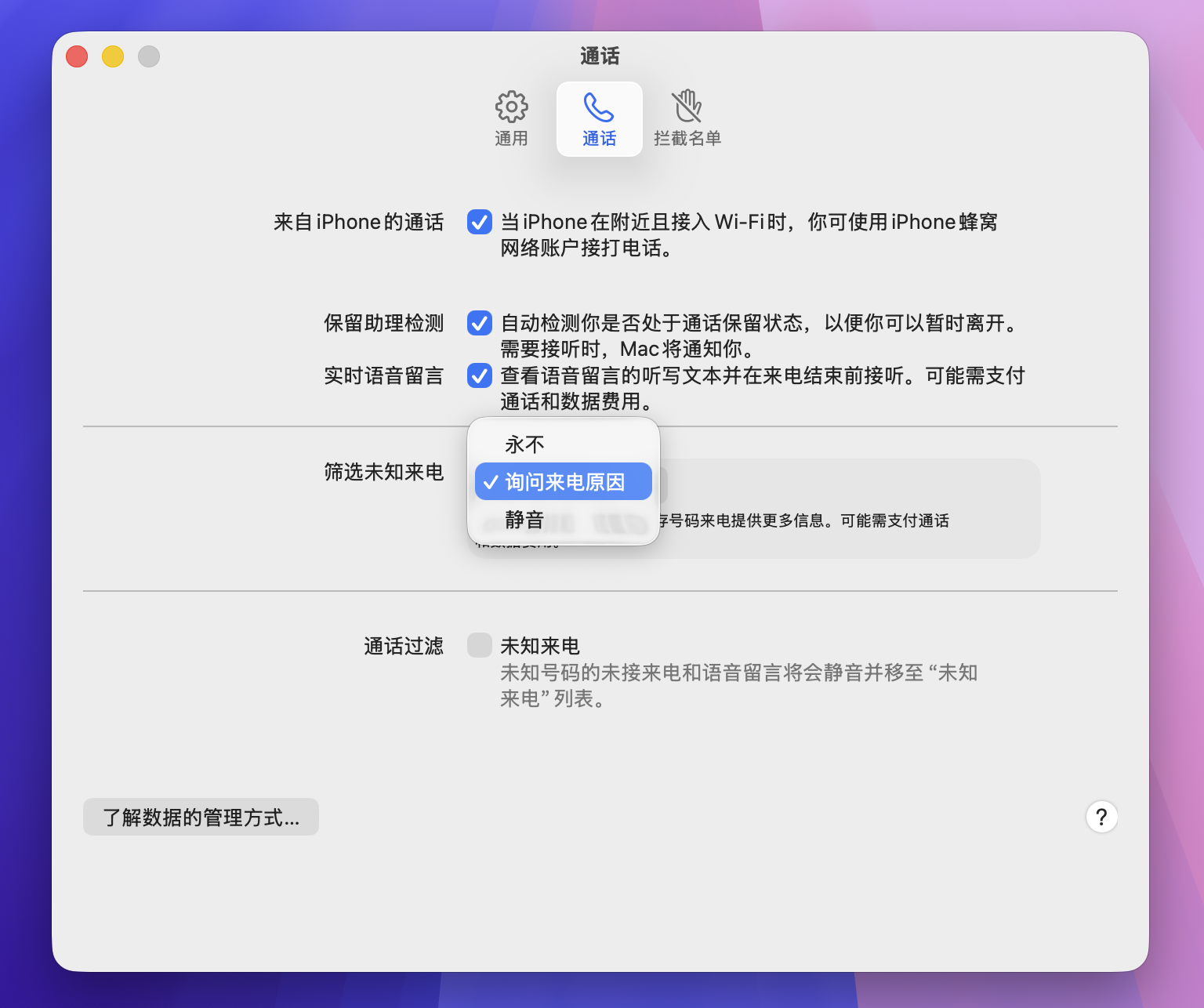
Task: Switch to the 通用 tab label
Action: [511, 139]
